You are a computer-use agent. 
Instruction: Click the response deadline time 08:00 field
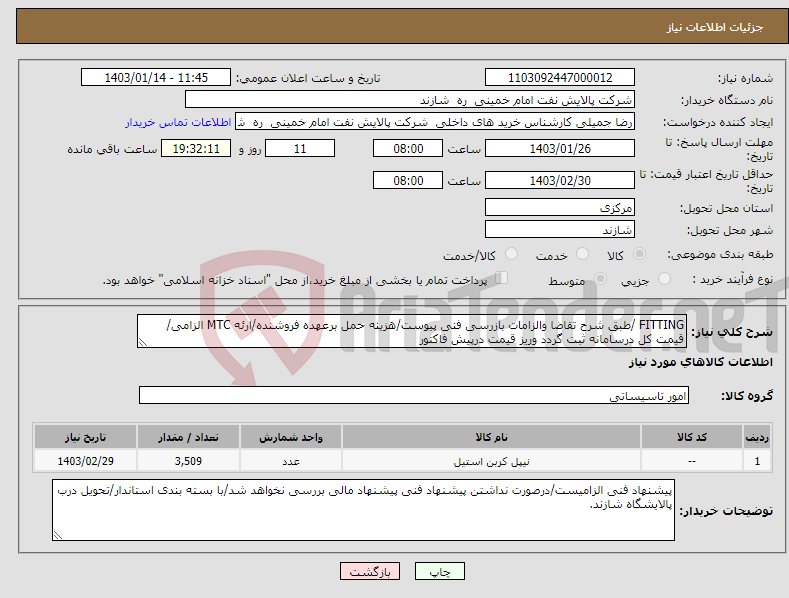(408, 148)
